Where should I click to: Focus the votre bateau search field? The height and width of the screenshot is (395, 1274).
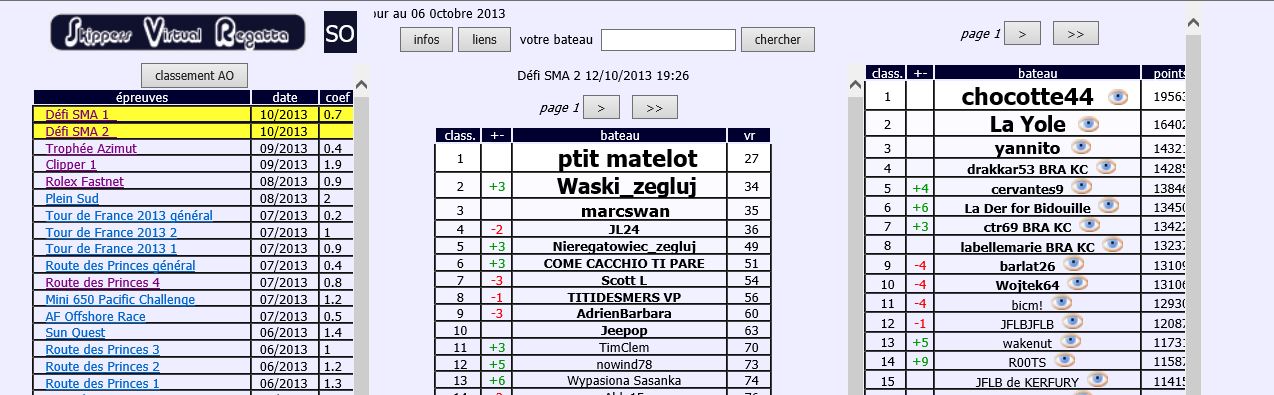(668, 40)
